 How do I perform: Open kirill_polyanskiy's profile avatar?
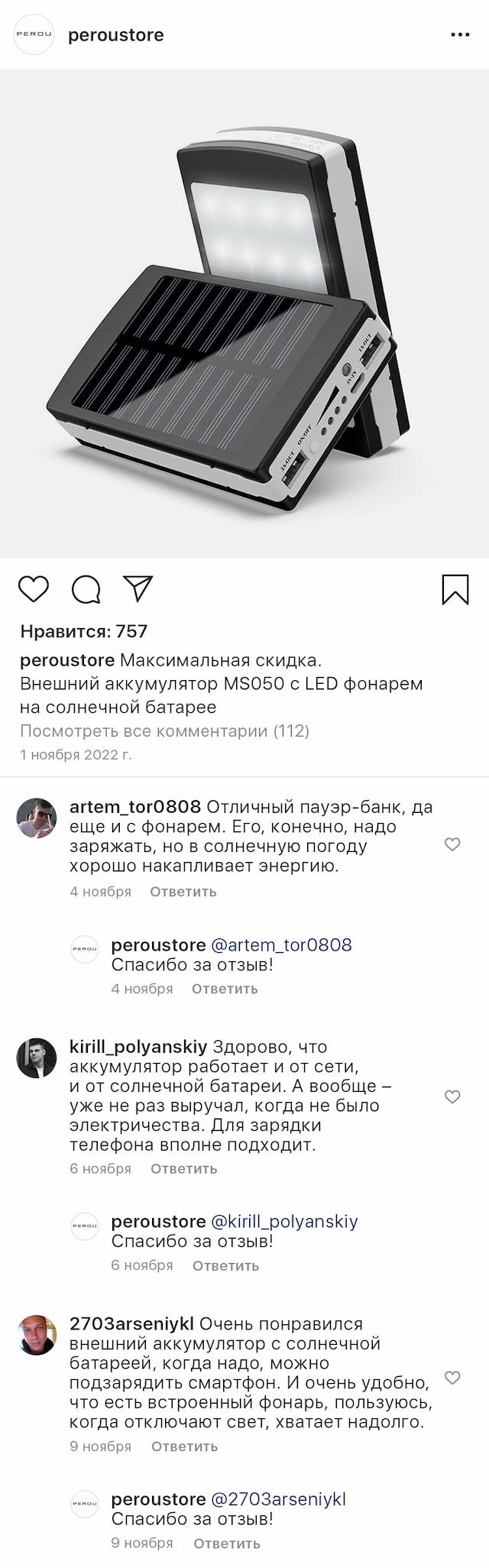pos(37,1058)
